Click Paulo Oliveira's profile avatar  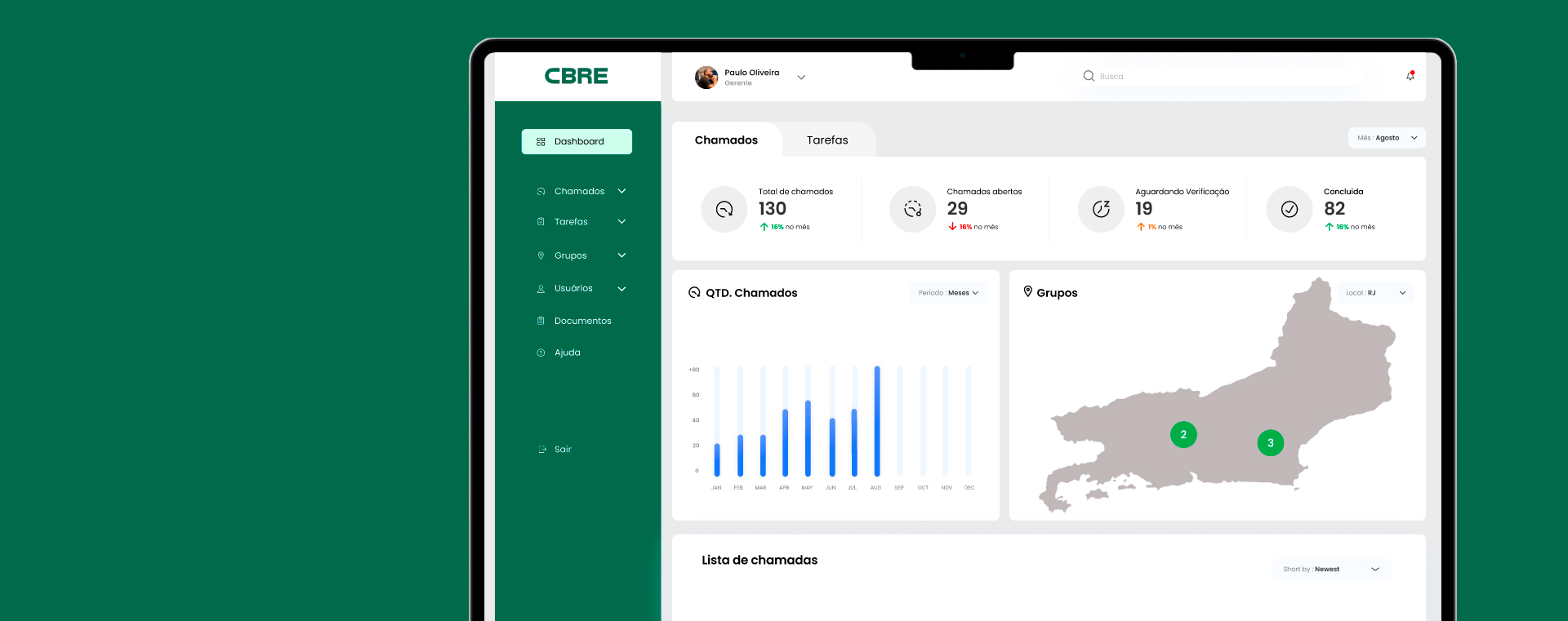(706, 78)
